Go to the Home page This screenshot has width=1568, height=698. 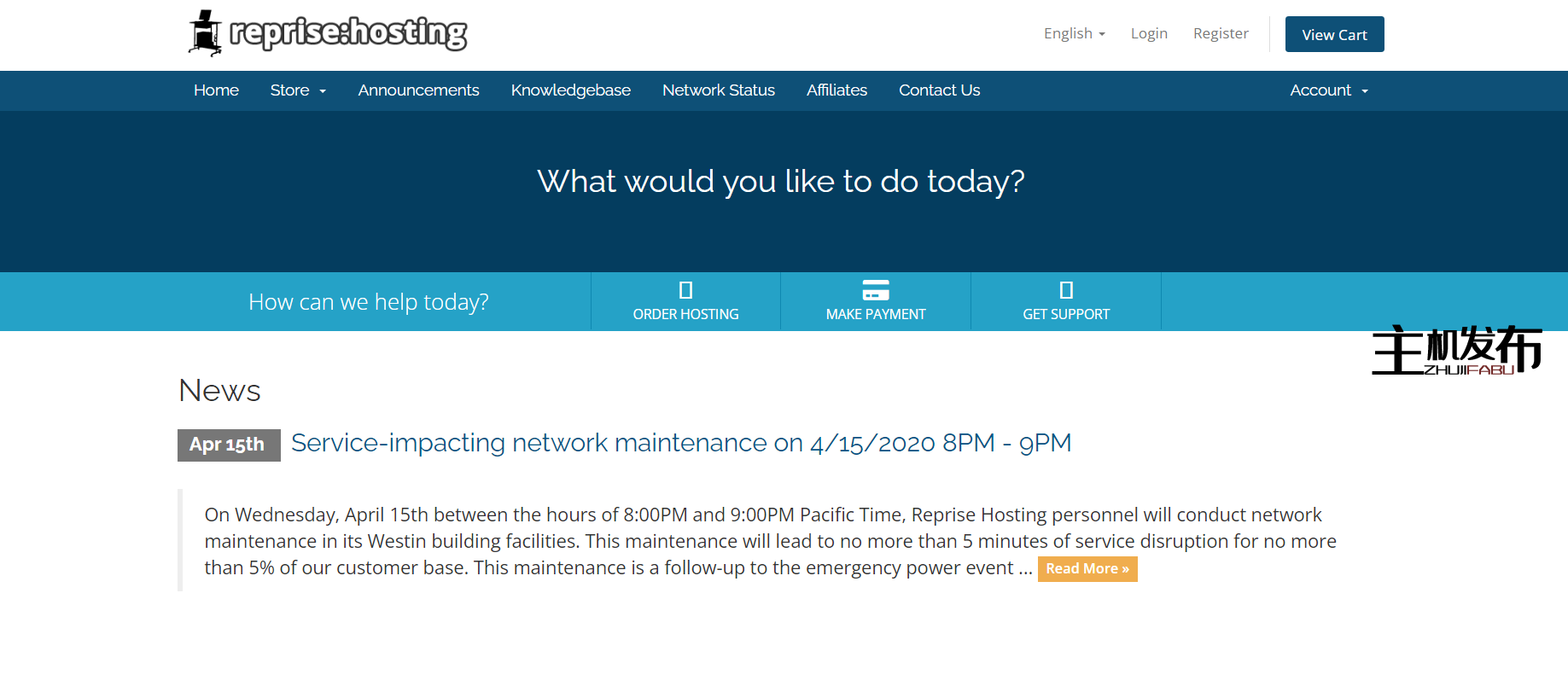pyautogui.click(x=216, y=90)
